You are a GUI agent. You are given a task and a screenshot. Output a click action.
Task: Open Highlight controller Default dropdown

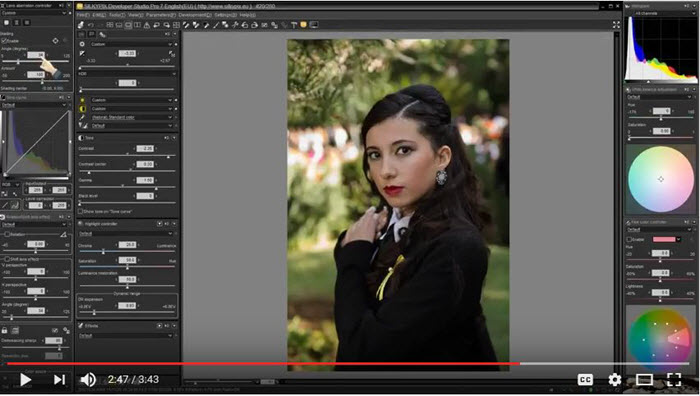pyautogui.click(x=126, y=233)
